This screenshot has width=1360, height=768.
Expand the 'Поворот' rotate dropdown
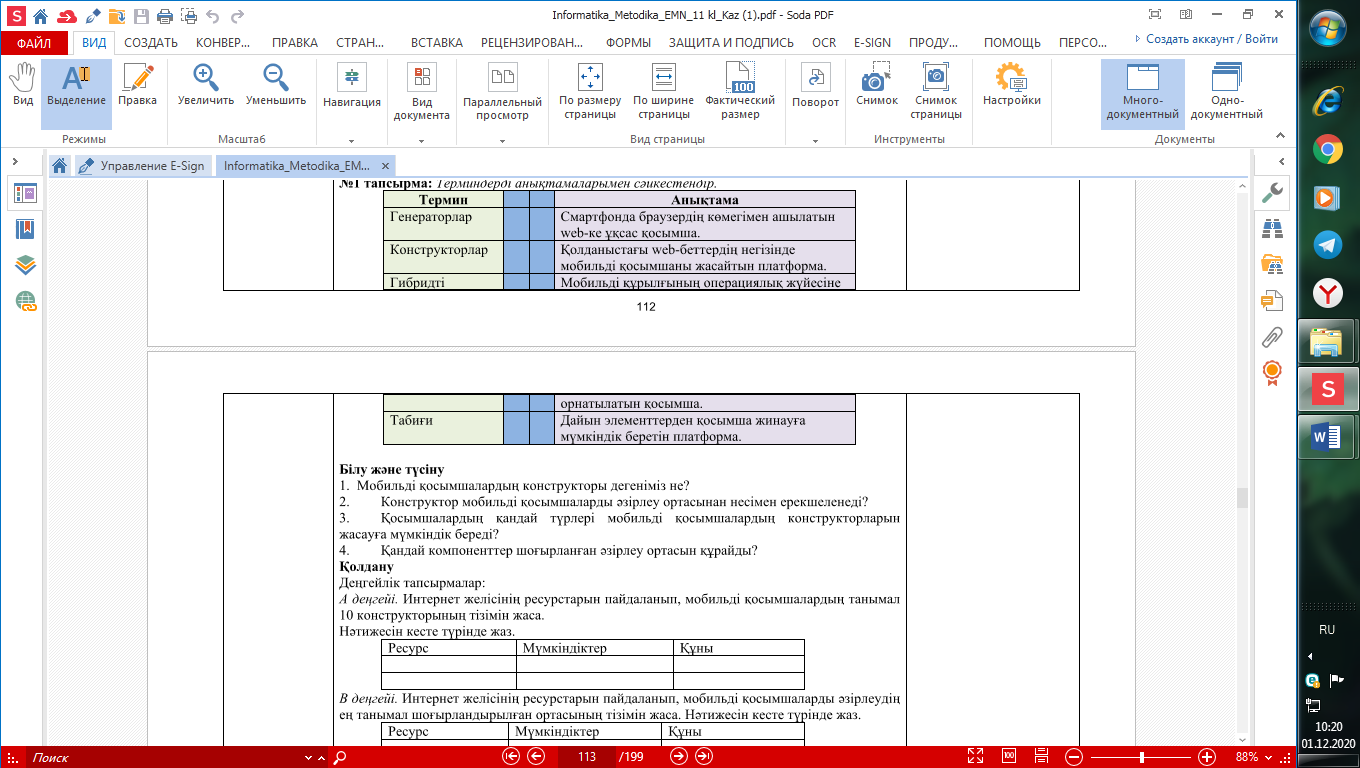pyautogui.click(x=815, y=141)
